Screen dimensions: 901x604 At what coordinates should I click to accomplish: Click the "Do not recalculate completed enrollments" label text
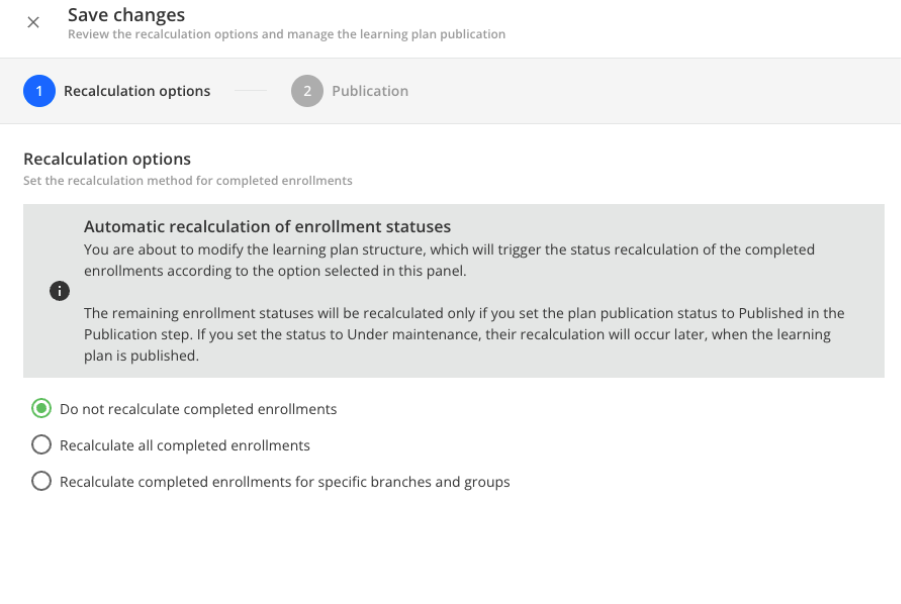point(198,409)
